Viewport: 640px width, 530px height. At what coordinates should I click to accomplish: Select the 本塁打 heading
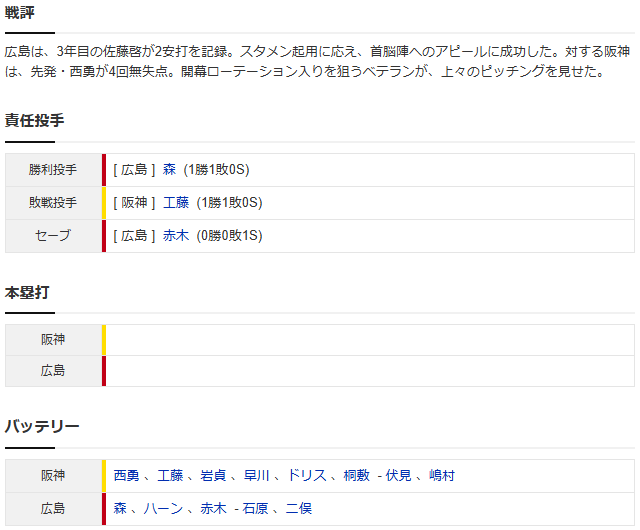(x=27, y=292)
